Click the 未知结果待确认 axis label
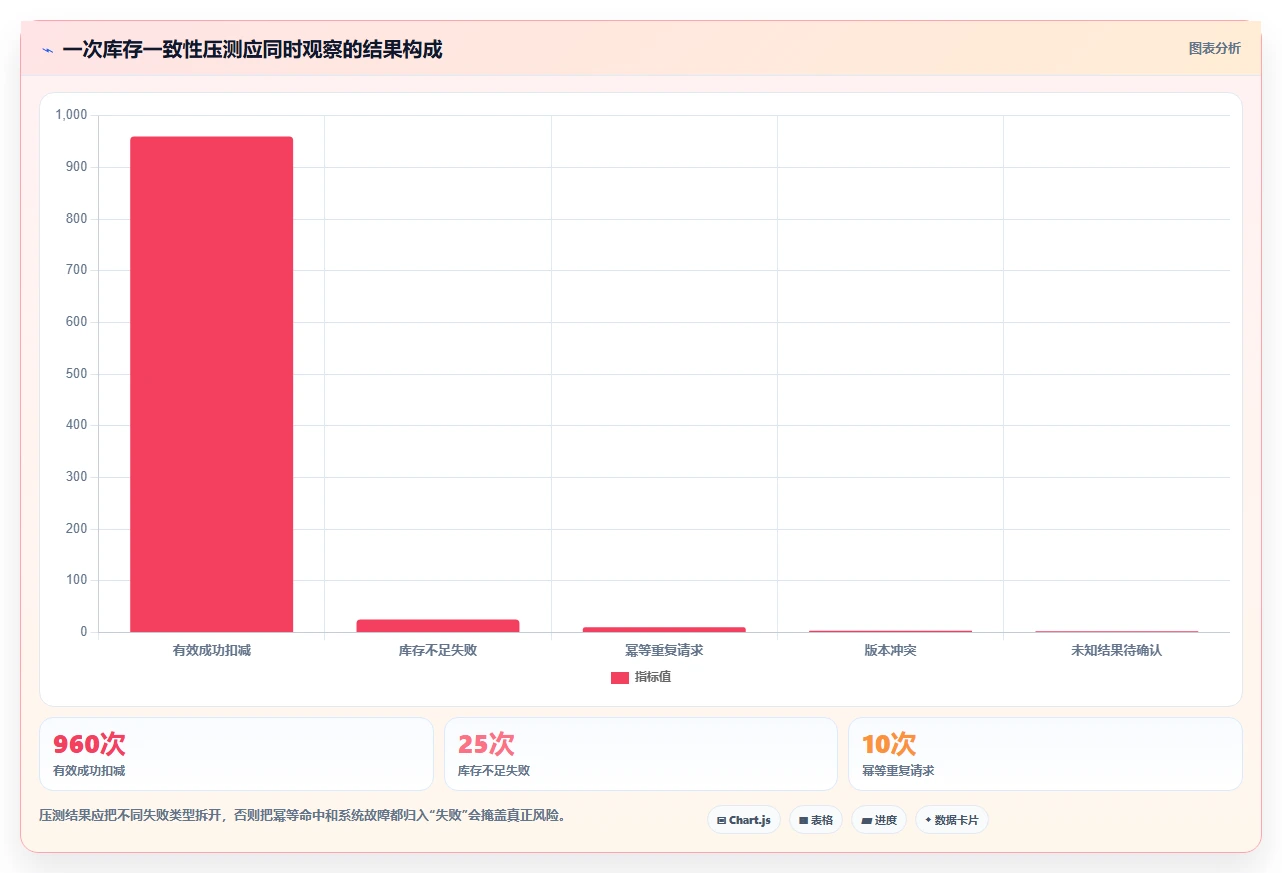Image resolution: width=1282 pixels, height=873 pixels. [1116, 650]
